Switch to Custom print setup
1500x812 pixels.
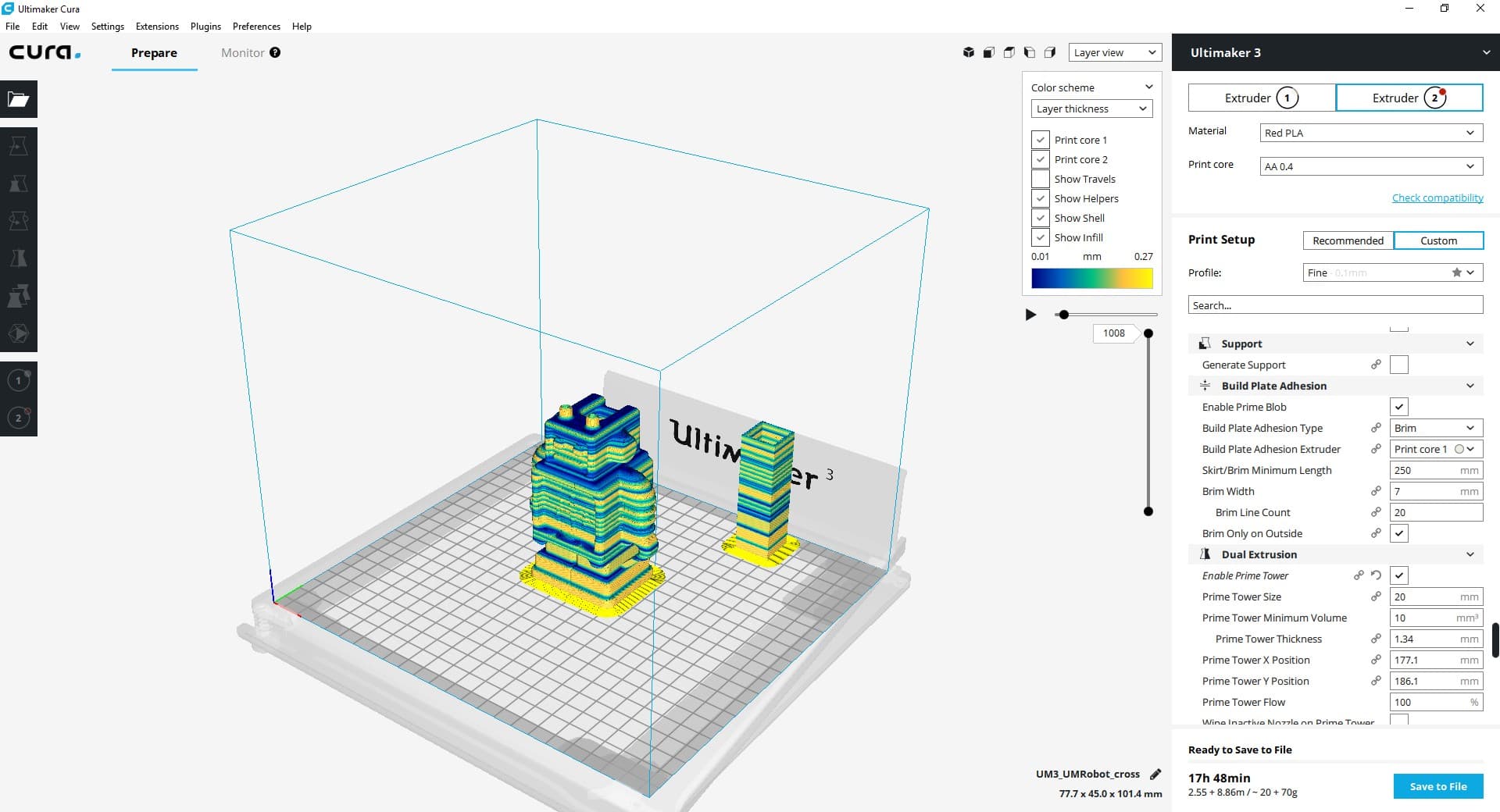tap(1438, 240)
